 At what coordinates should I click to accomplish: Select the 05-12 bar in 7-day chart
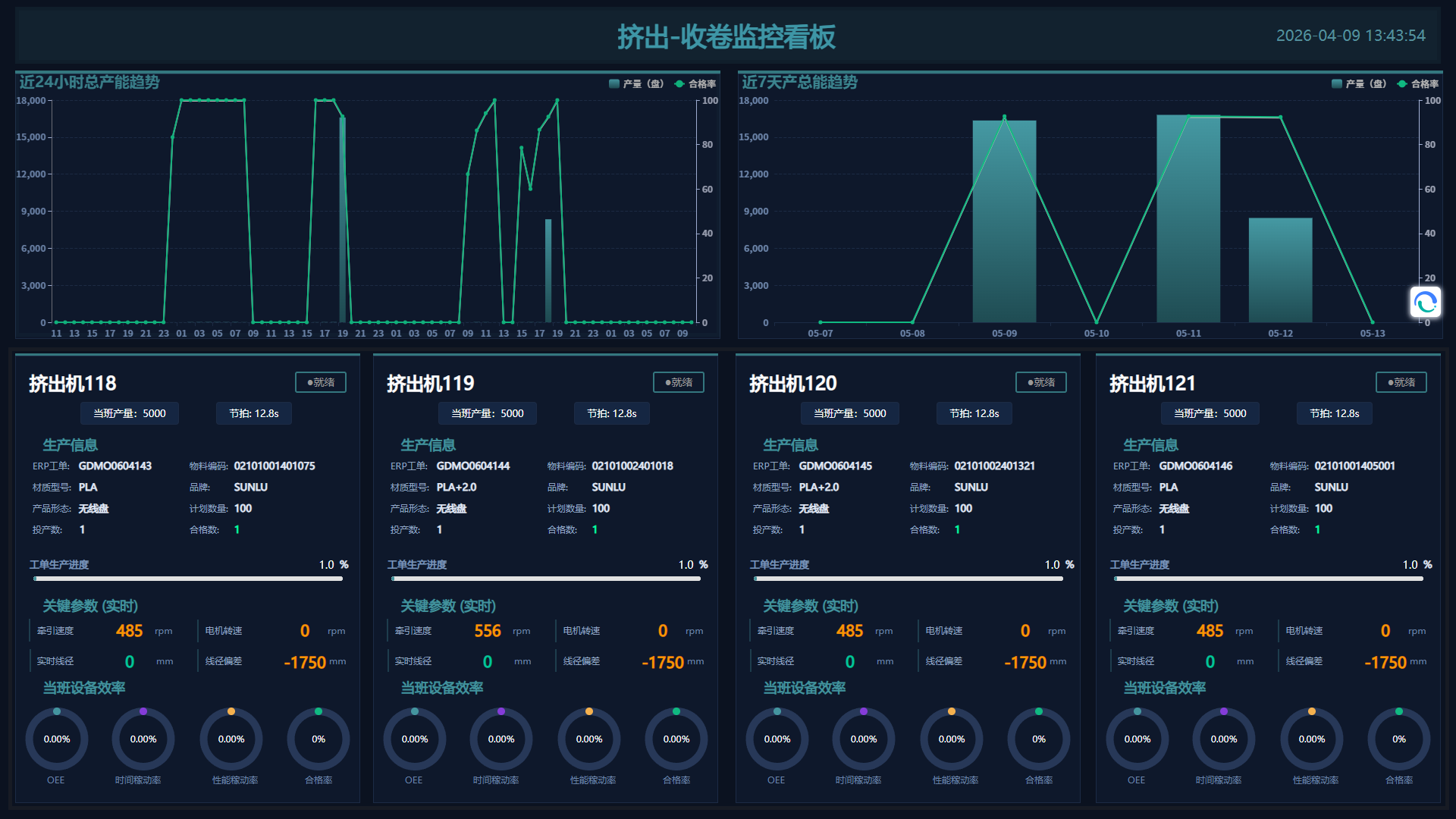[x=1280, y=270]
